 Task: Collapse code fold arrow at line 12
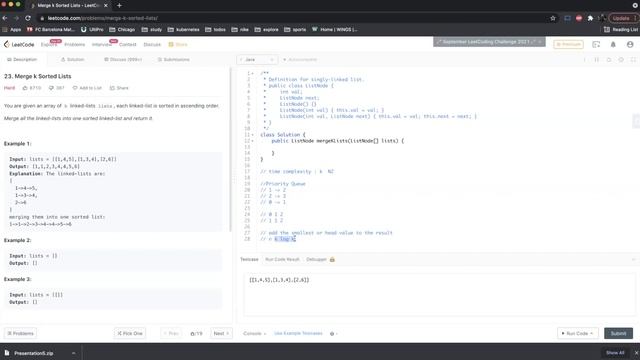tap(253, 141)
